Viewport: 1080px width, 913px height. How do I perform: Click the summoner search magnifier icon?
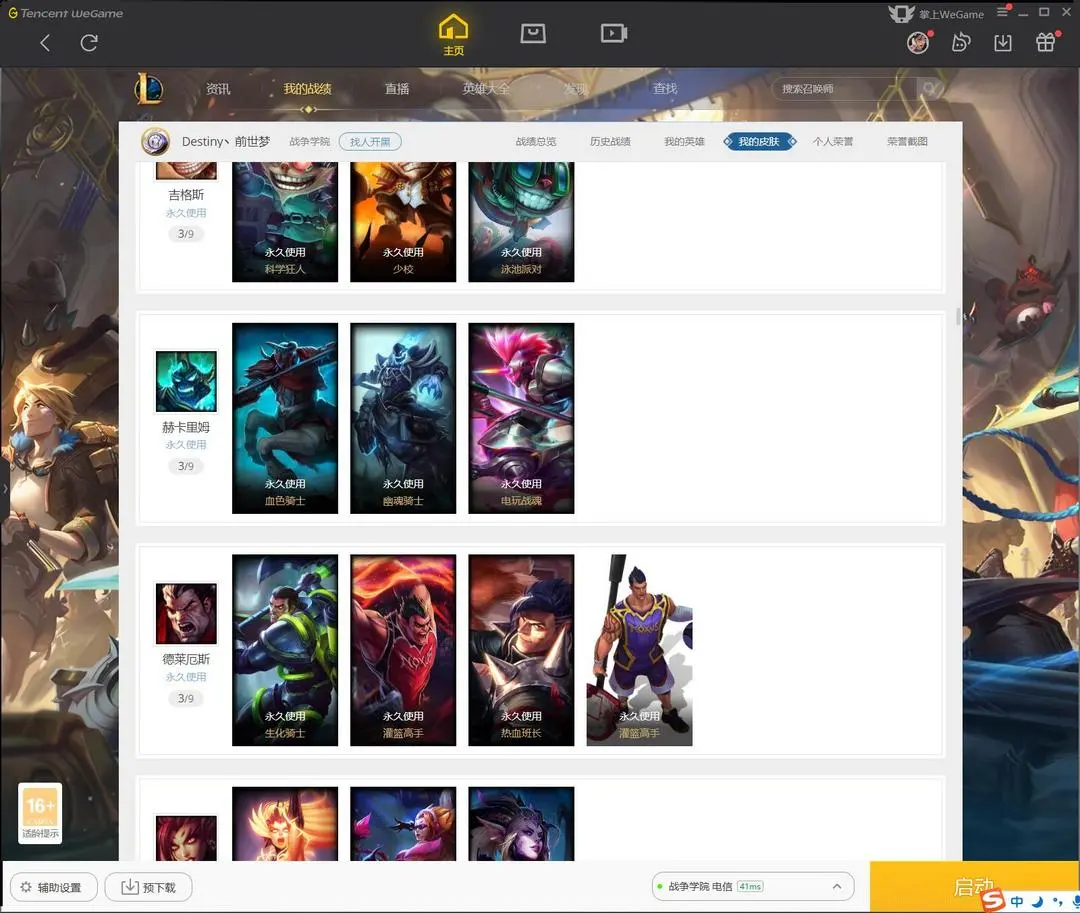coord(929,89)
